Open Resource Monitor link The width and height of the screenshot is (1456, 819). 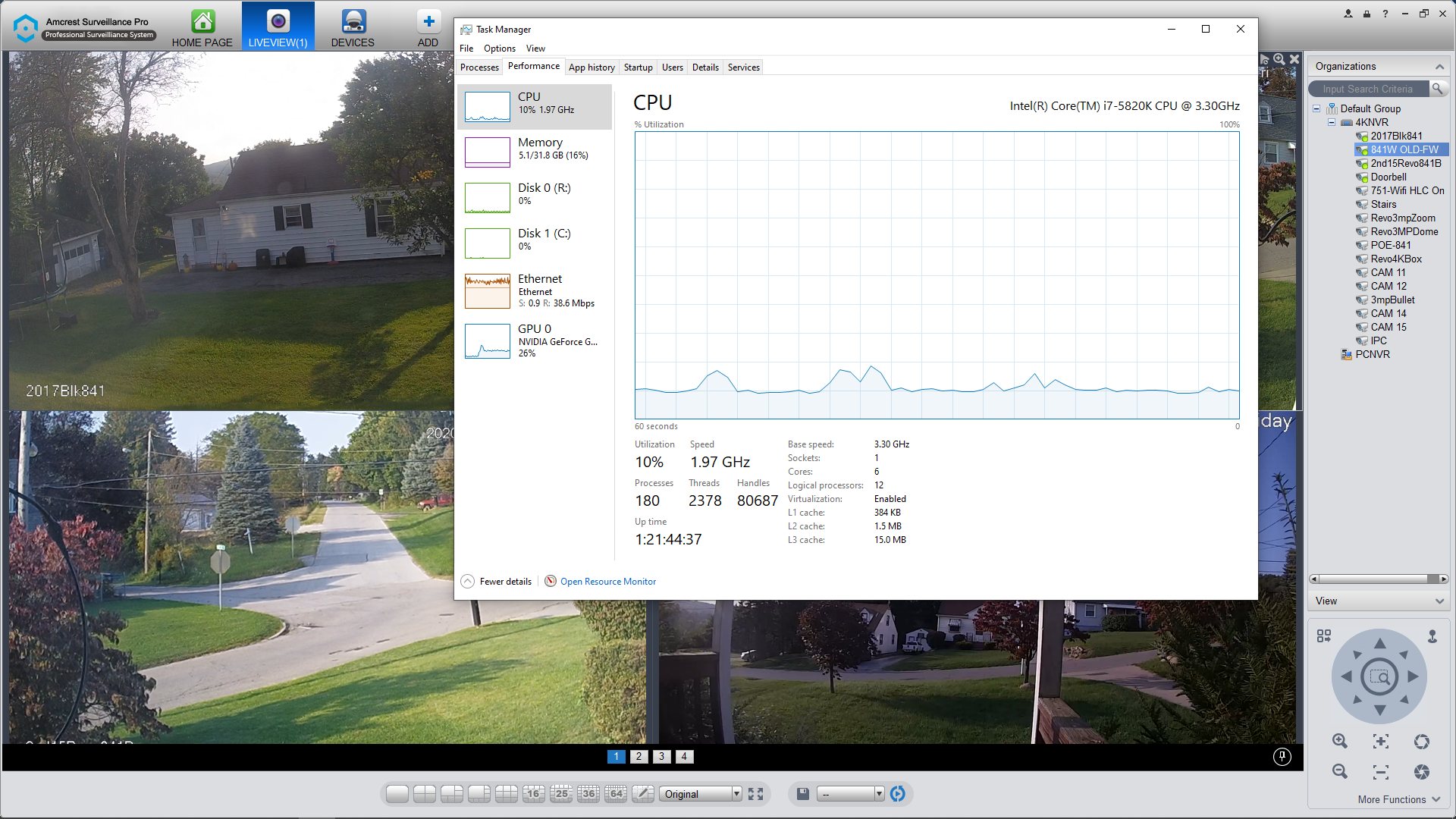click(x=608, y=582)
